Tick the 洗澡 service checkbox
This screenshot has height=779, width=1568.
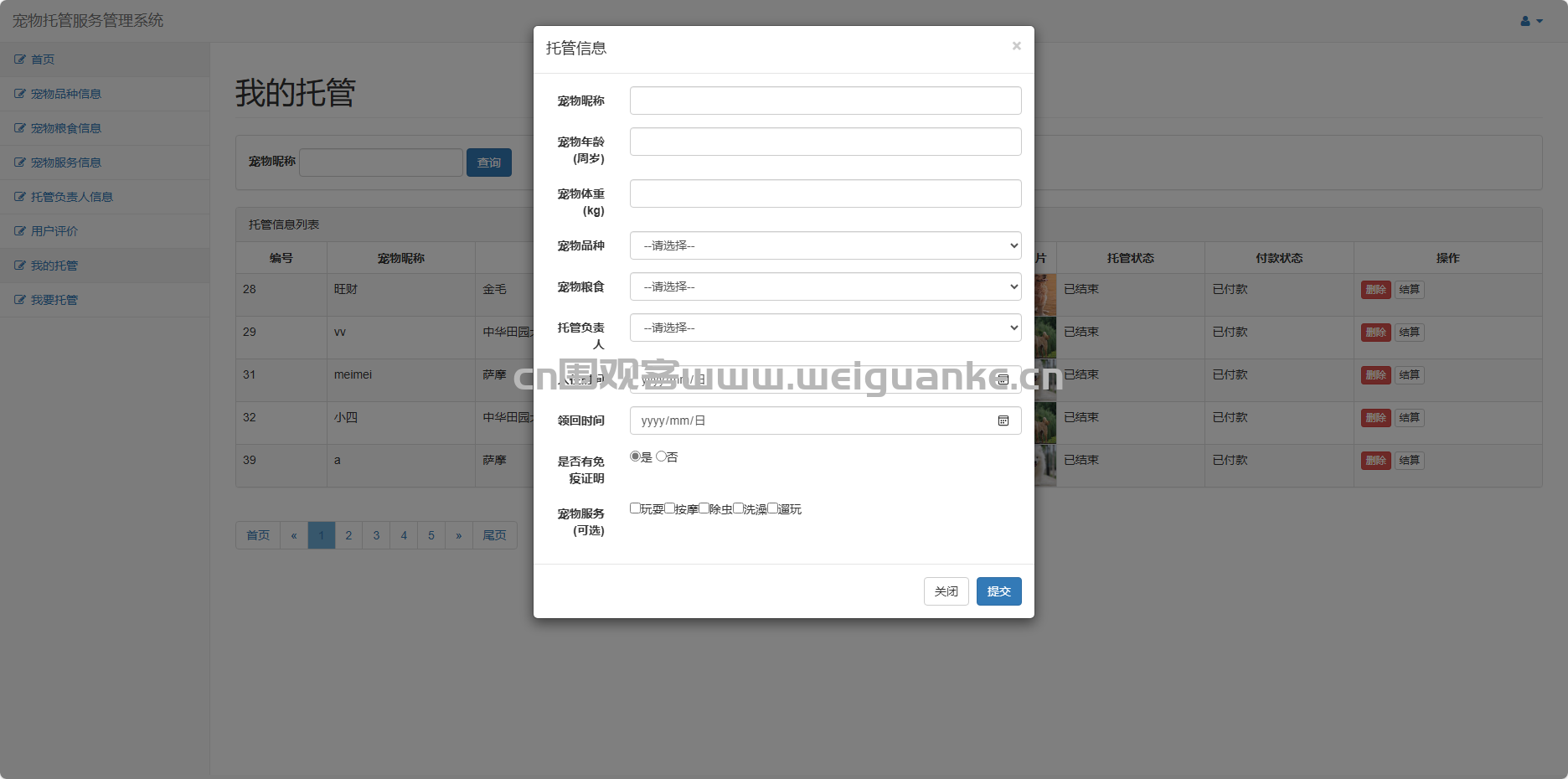point(738,508)
